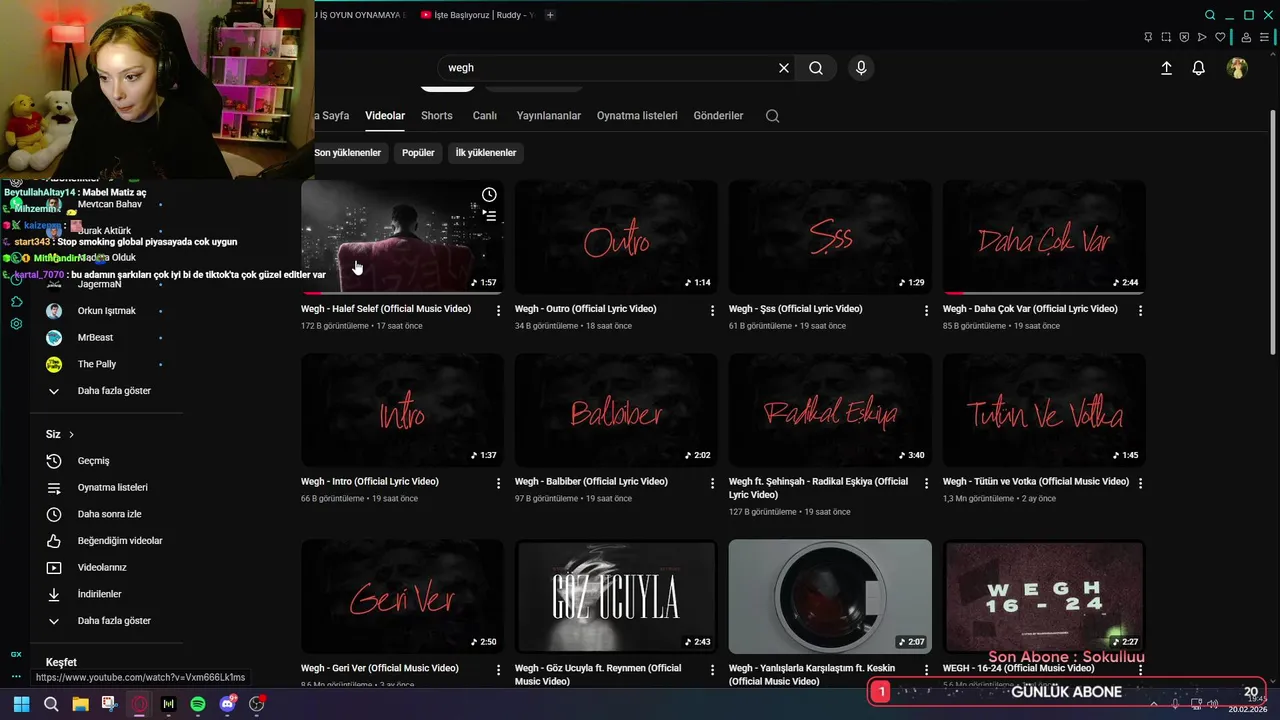Image resolution: width=1280 pixels, height=720 pixels.
Task: Open the Easy Setup sliders icon in the toolbar
Action: point(1265,37)
